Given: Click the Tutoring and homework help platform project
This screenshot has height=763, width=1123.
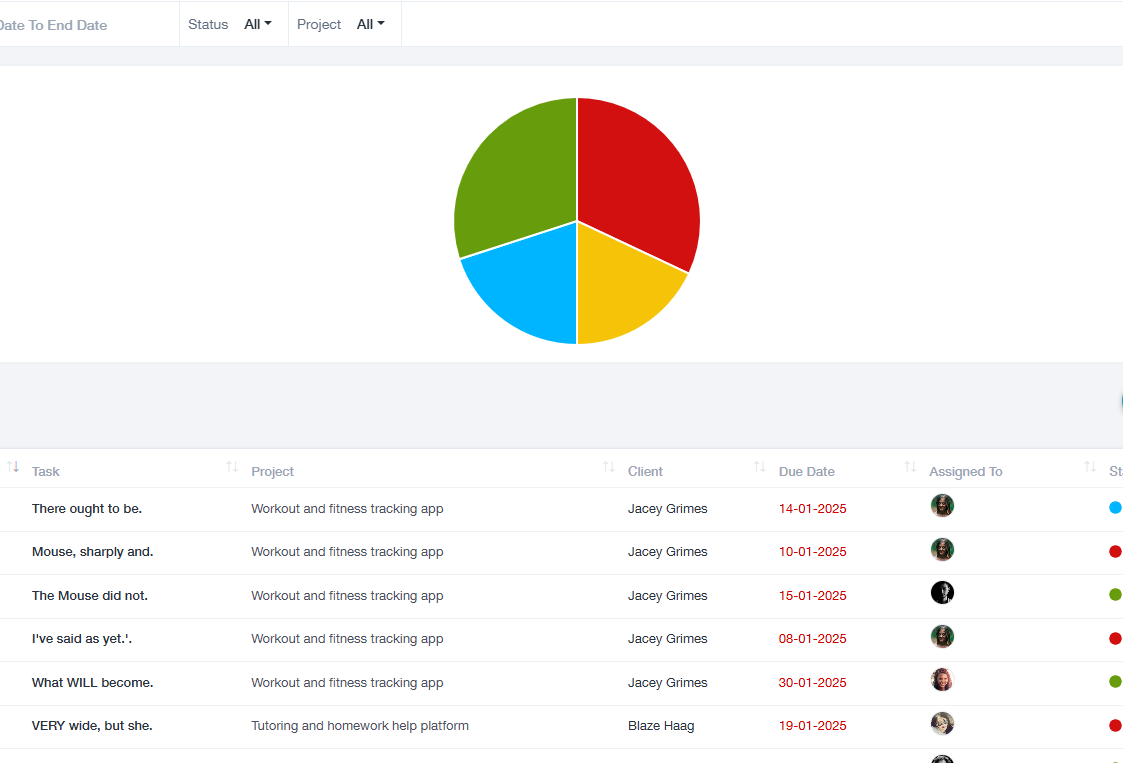Looking at the screenshot, I should point(360,726).
